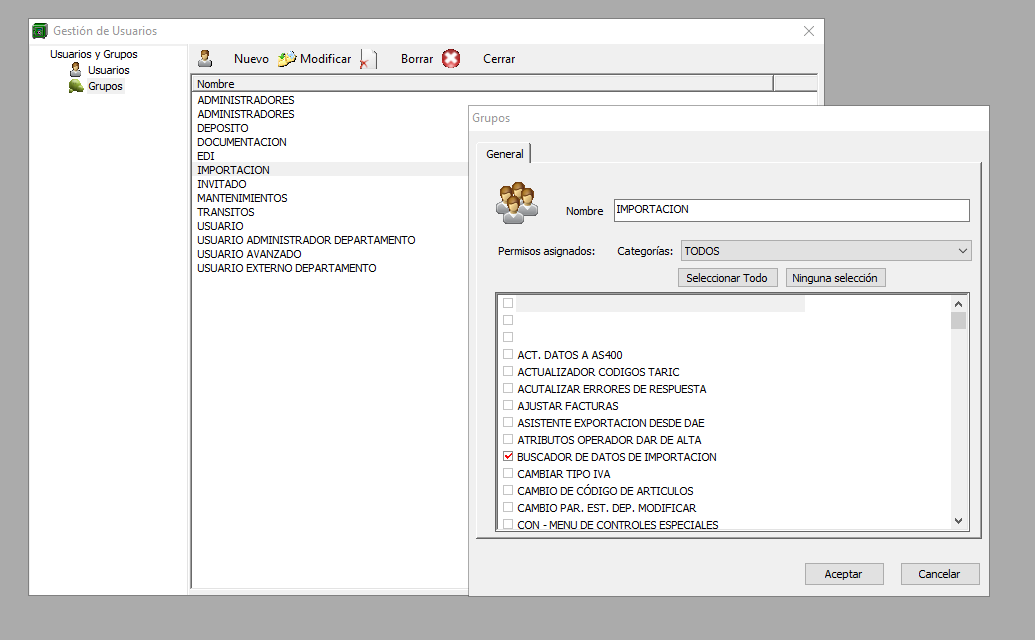Click the Modificar pencil icon
This screenshot has height=640, width=1035.
tap(287, 59)
